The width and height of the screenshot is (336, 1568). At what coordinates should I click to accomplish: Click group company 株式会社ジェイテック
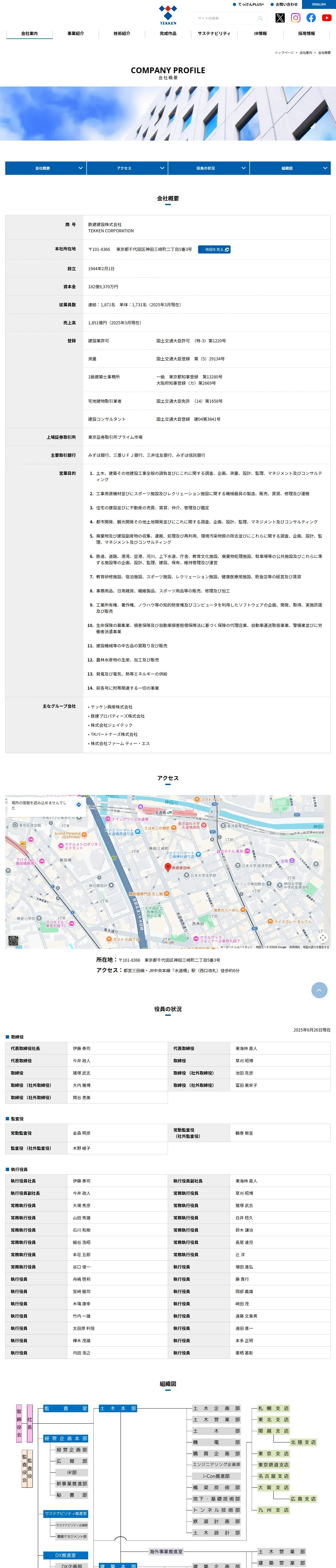[111, 725]
